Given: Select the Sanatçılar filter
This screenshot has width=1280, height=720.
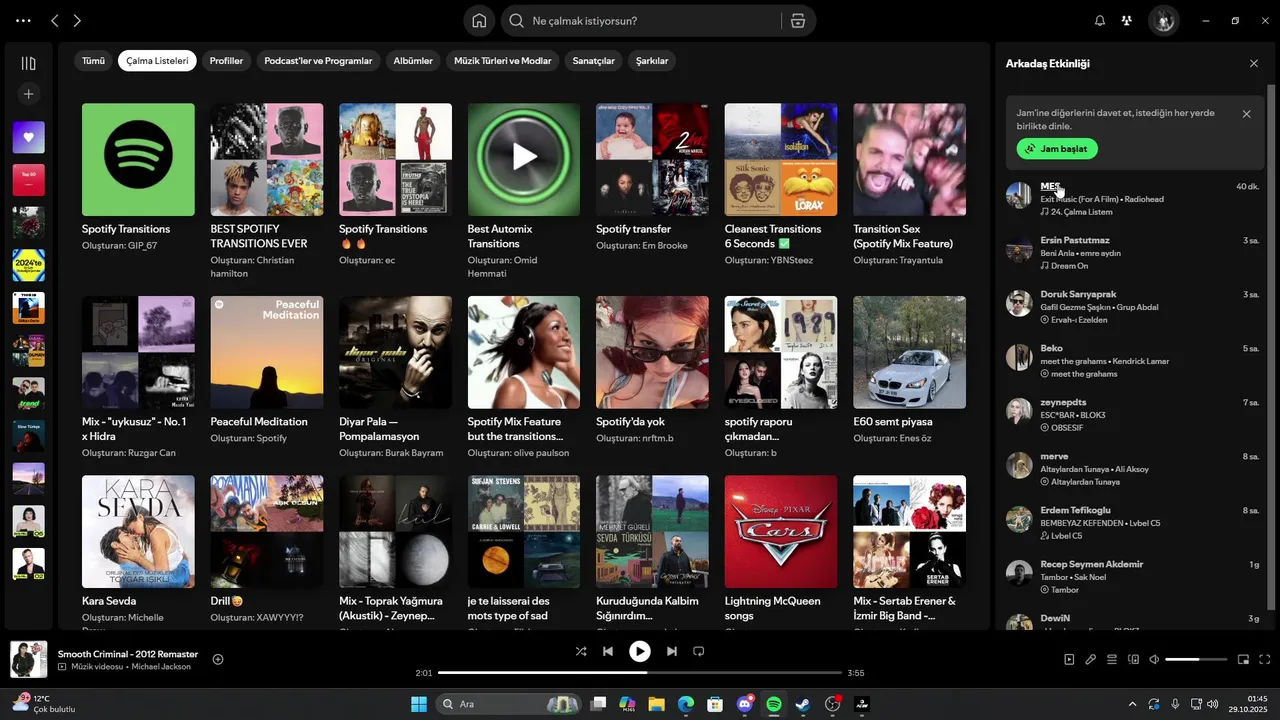Looking at the screenshot, I should click(593, 61).
